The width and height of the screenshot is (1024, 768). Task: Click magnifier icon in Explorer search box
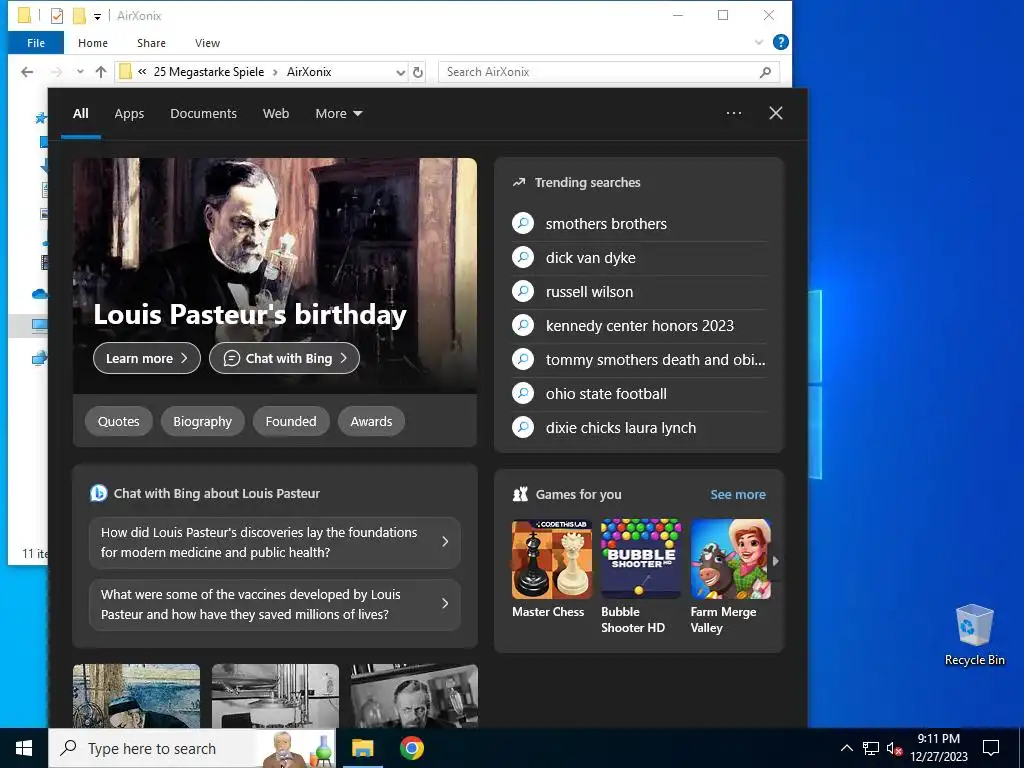[x=765, y=72]
